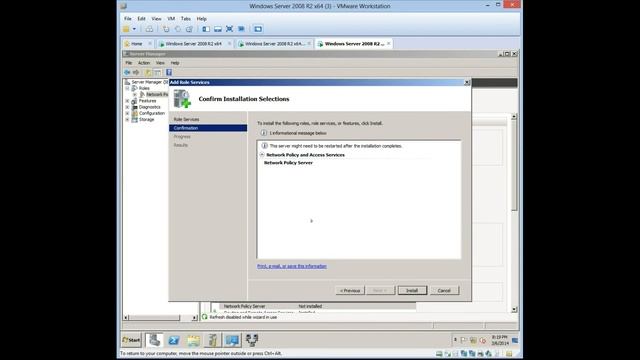Image resolution: width=640 pixels, height=360 pixels.
Task: Open Server Manager View menu
Action: tap(160, 63)
